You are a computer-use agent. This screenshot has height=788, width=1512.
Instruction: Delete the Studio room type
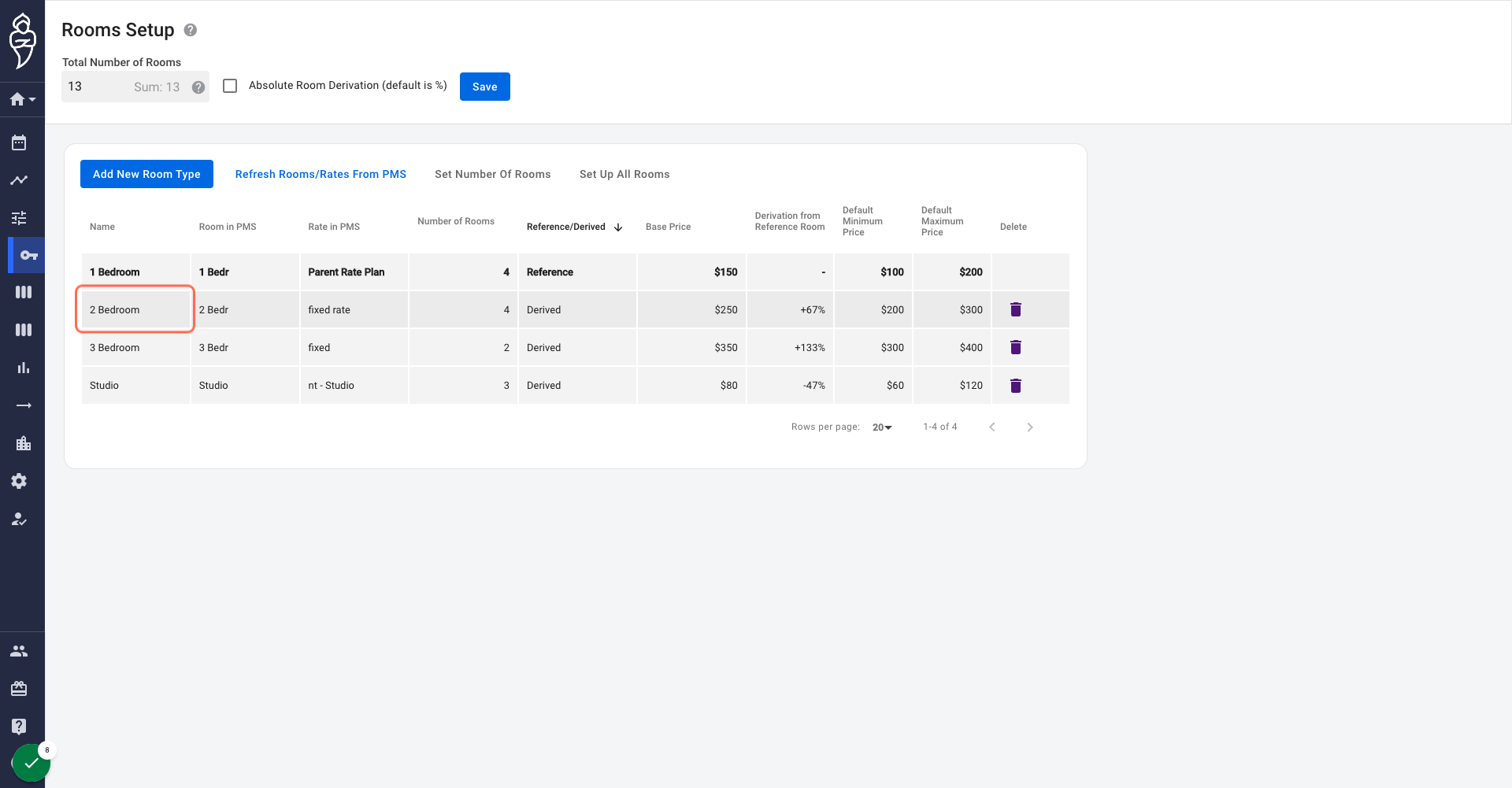(x=1016, y=386)
